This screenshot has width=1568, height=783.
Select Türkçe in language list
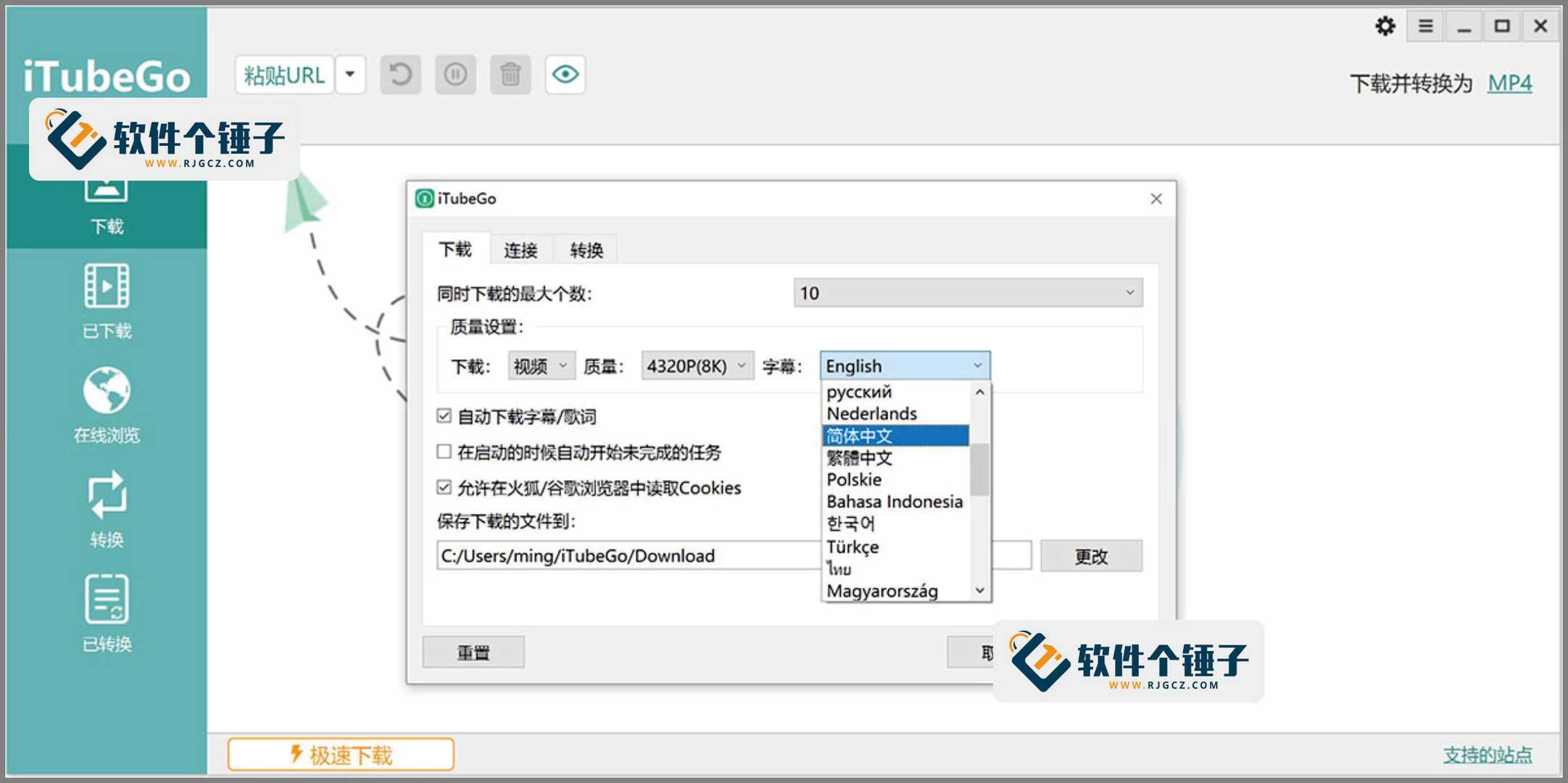click(896, 547)
